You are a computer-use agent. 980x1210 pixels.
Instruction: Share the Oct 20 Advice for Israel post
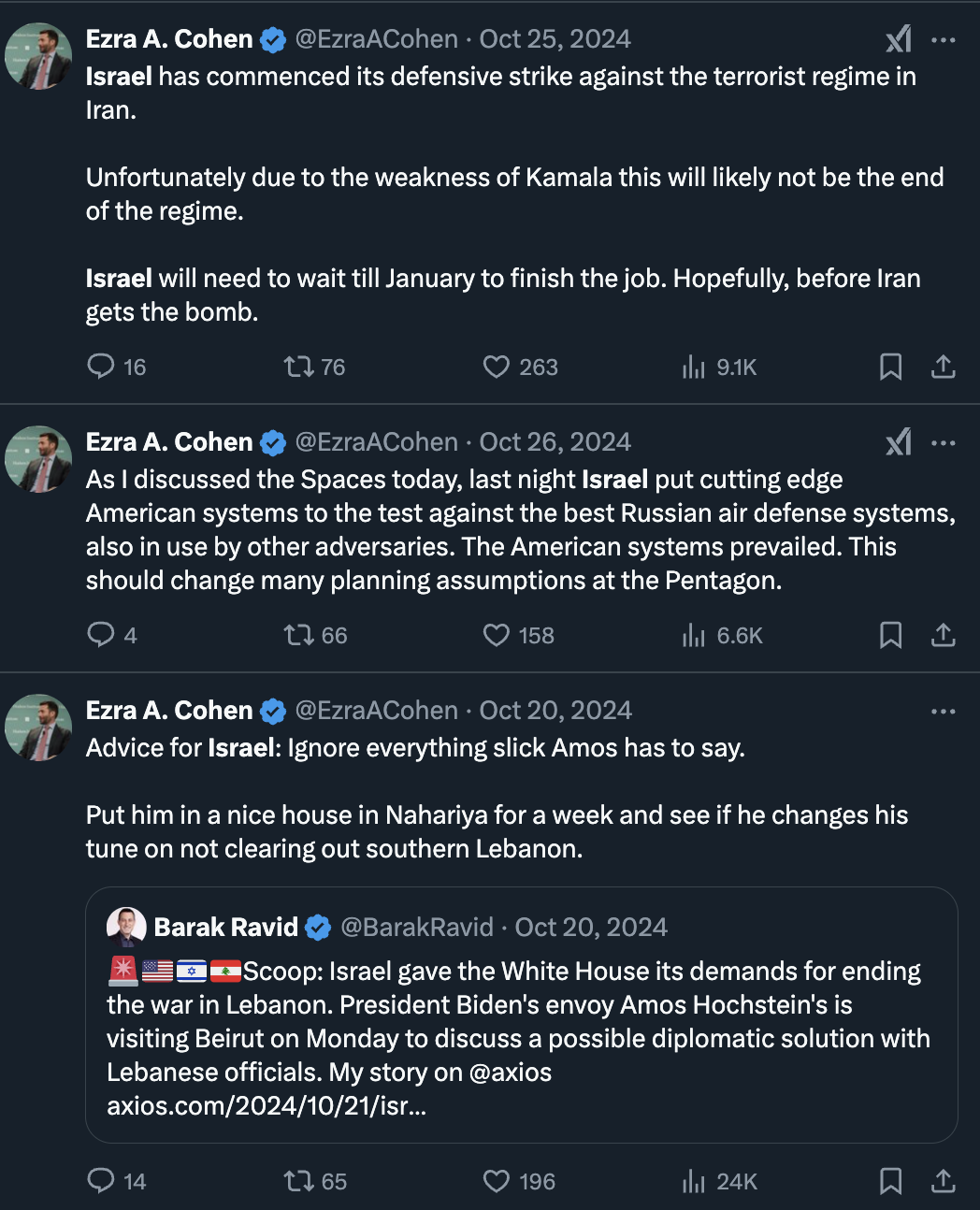(x=943, y=1181)
